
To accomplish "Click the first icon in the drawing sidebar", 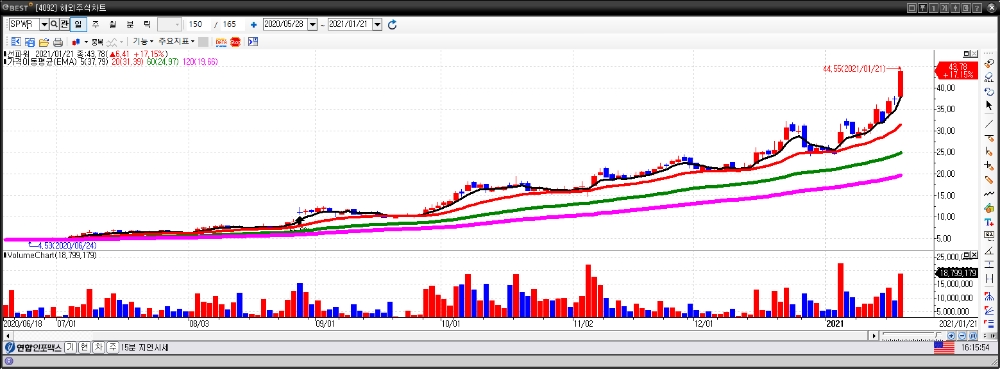I will [x=989, y=63].
